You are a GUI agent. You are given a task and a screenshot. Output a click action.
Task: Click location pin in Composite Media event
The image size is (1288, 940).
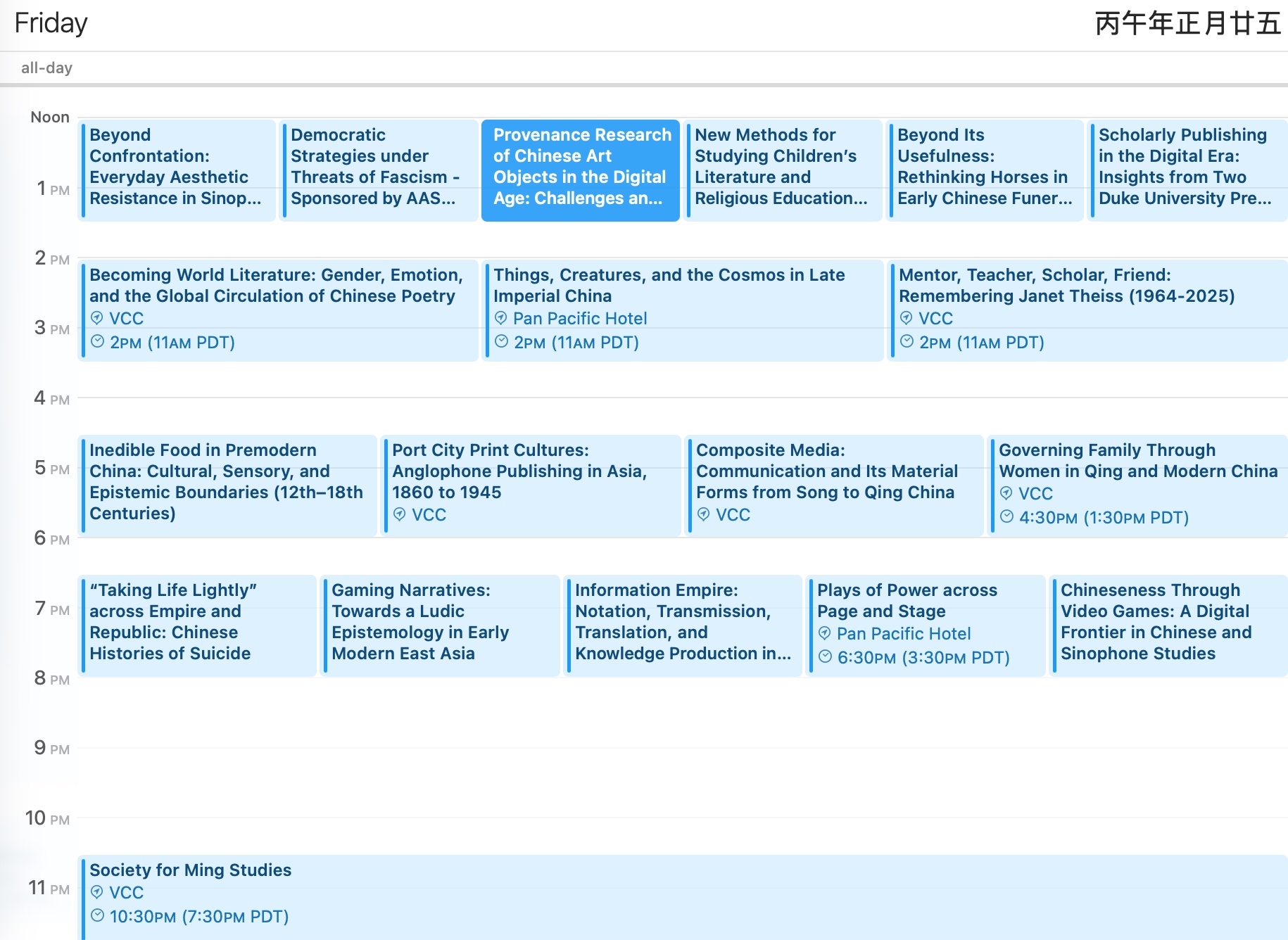point(704,514)
